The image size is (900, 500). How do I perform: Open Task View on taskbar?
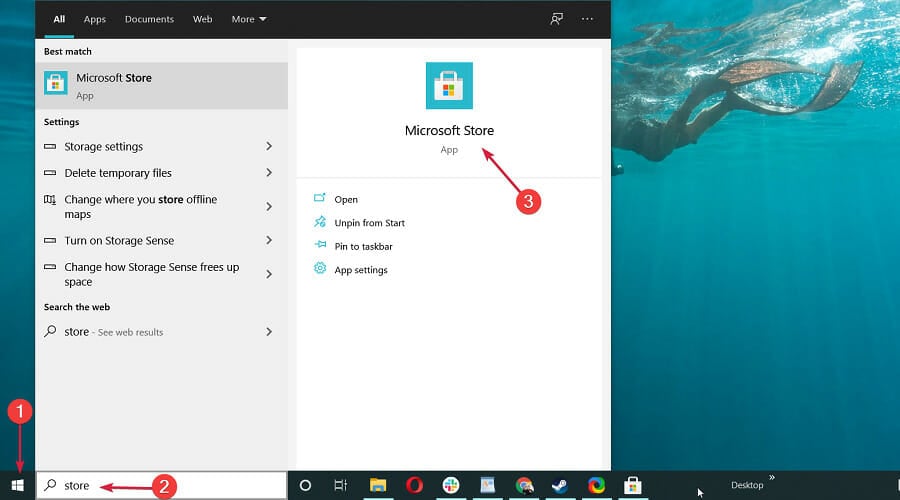coord(340,485)
